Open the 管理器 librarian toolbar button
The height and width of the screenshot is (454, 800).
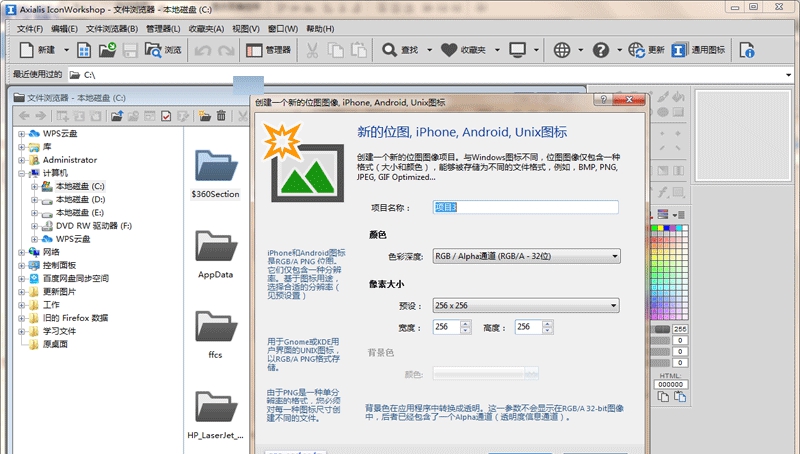click(268, 50)
